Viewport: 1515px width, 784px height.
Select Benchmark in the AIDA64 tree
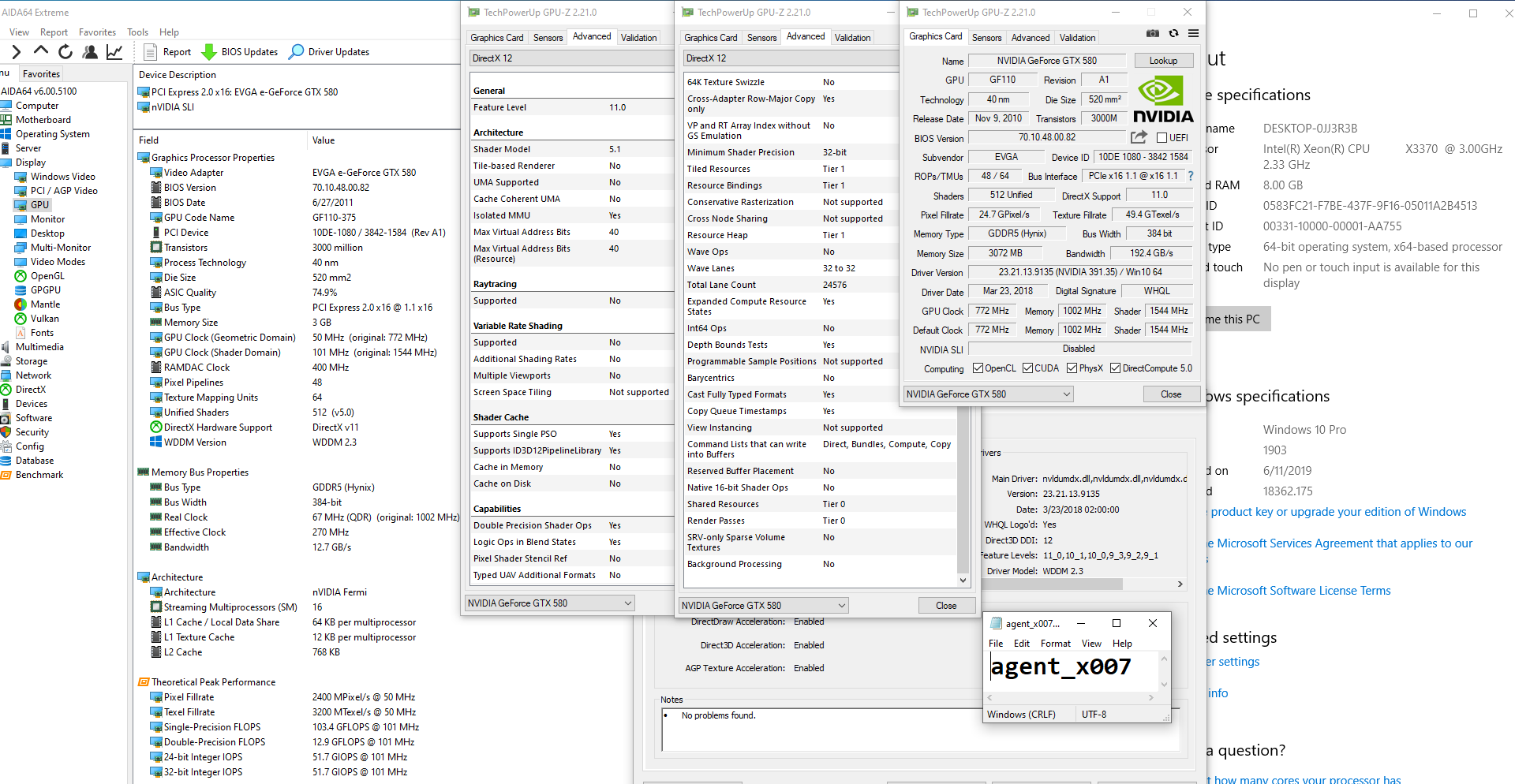39,475
